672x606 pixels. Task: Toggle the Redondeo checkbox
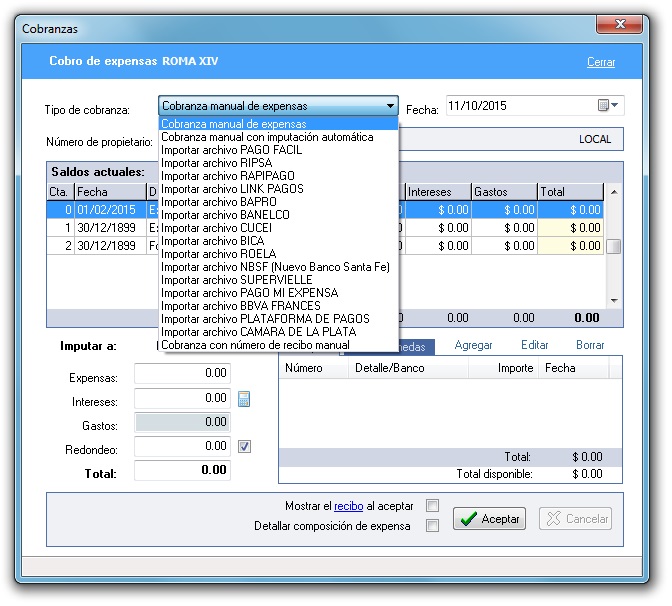(244, 447)
